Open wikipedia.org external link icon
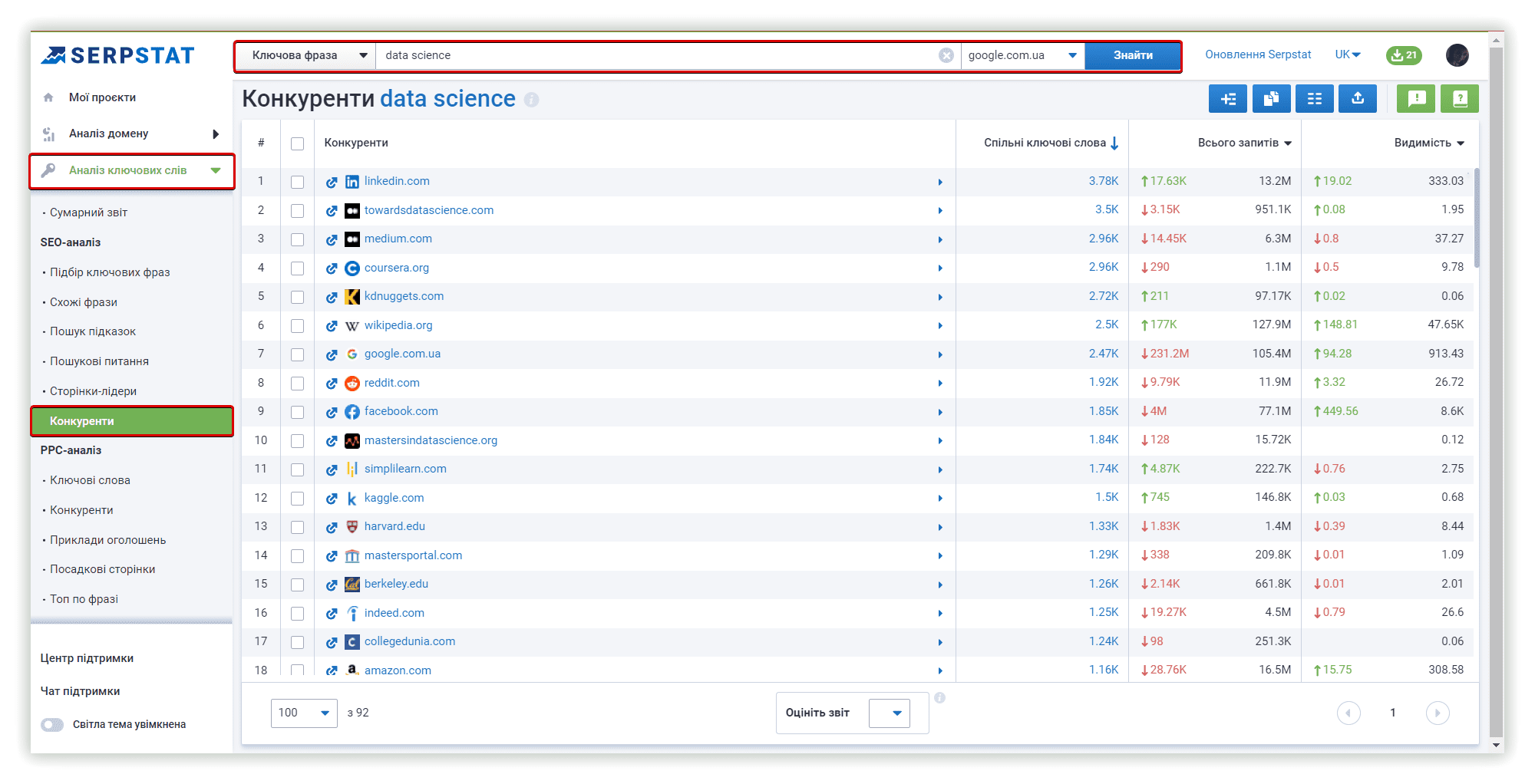The height and width of the screenshot is (784, 1535). click(x=332, y=326)
